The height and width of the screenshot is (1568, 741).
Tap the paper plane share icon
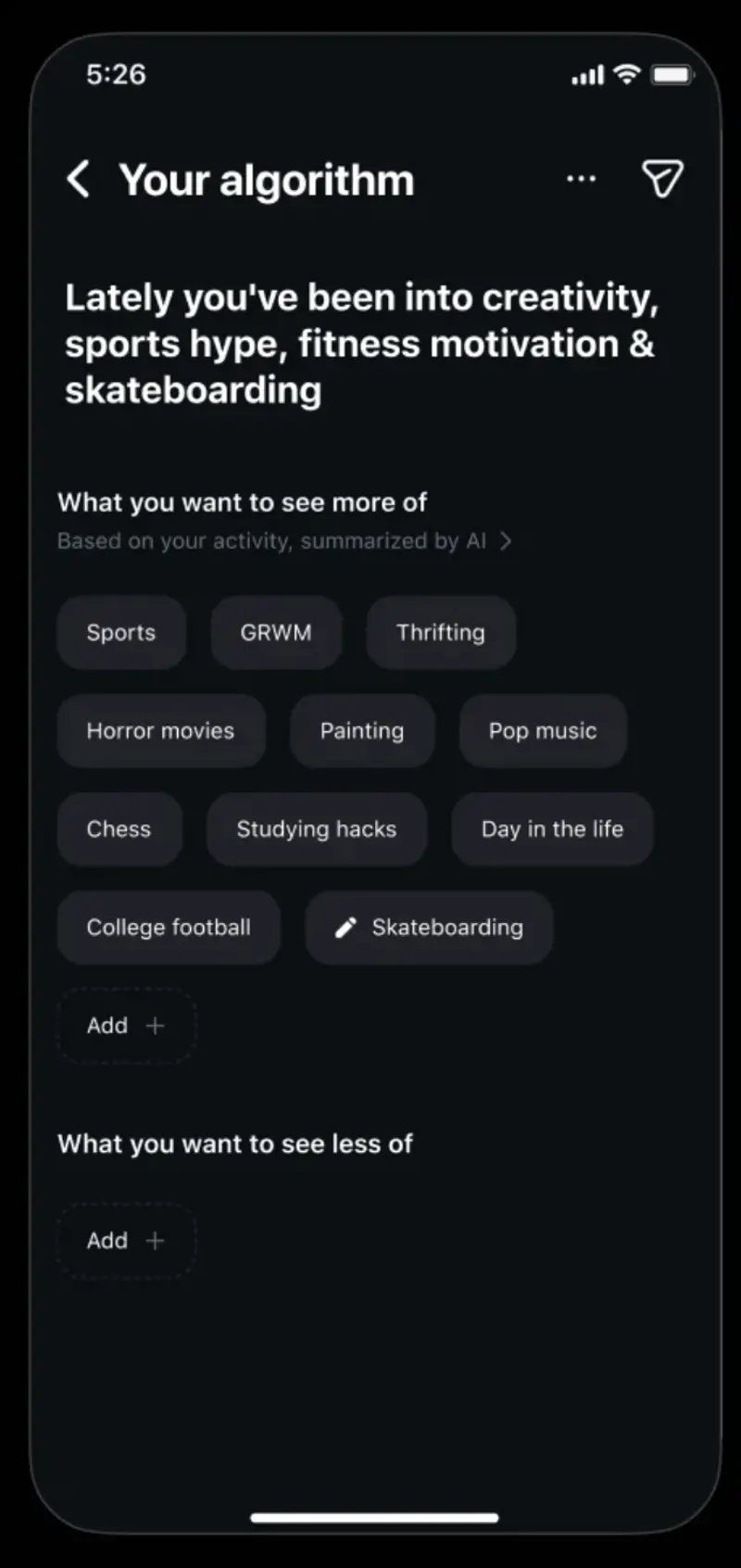pyautogui.click(x=662, y=179)
